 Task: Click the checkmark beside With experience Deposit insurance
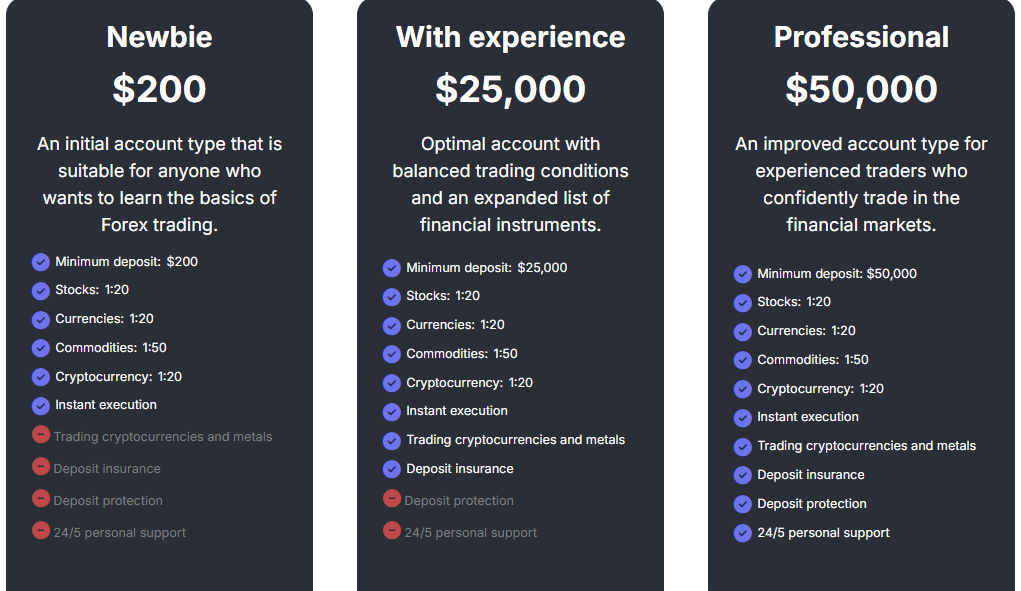tap(391, 469)
